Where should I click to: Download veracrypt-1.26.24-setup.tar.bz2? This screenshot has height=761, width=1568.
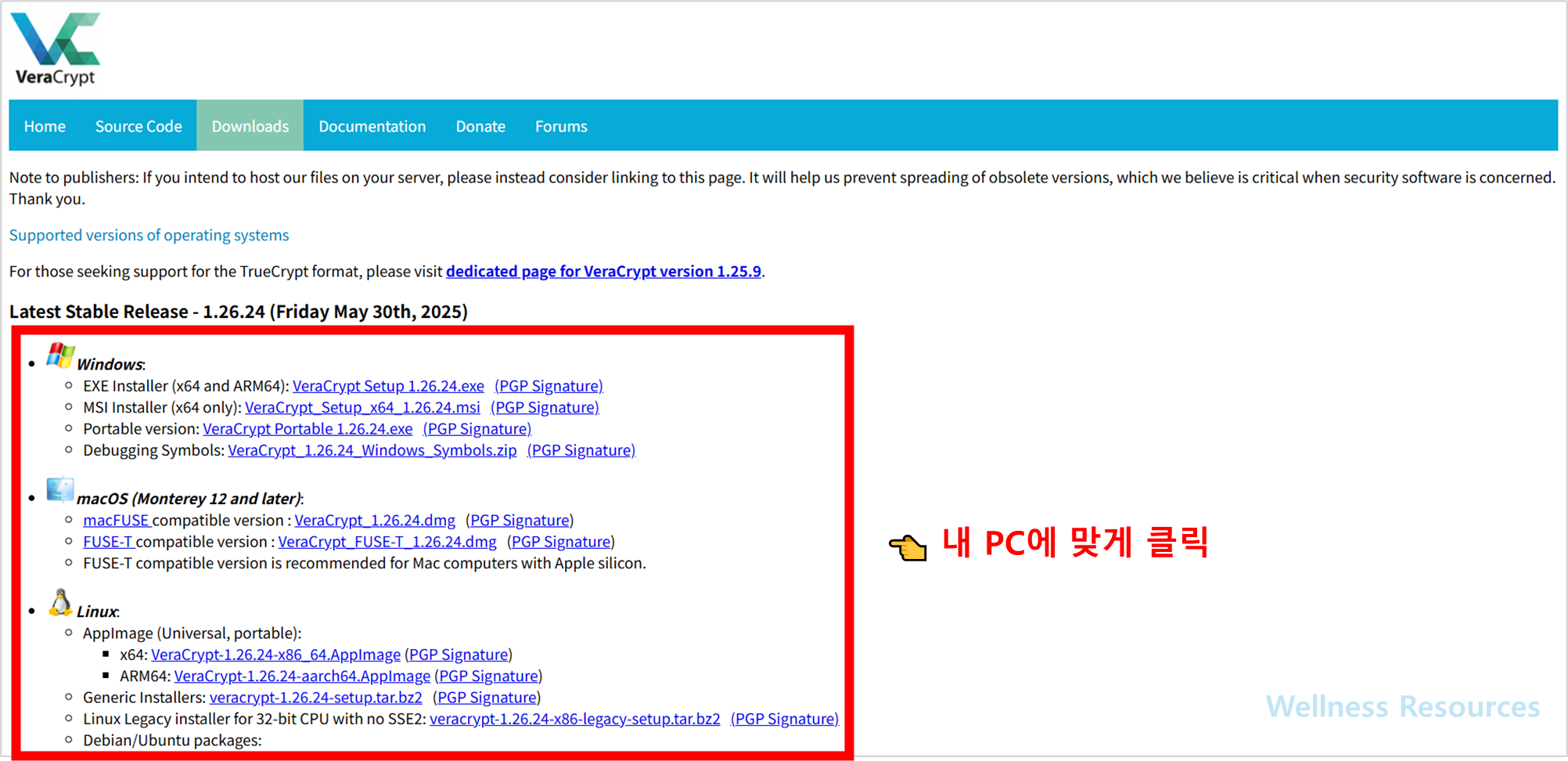tap(316, 698)
